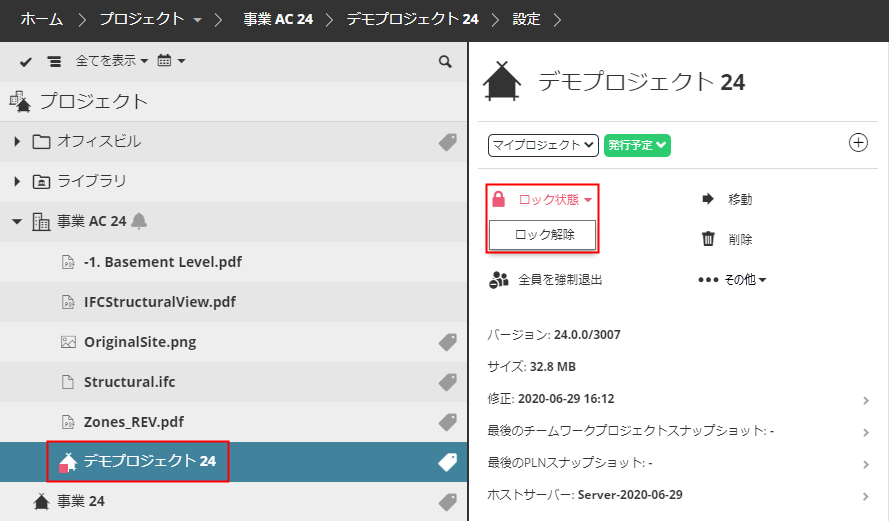Click the large house icon in detail header
The width and height of the screenshot is (889, 521).
[x=502, y=81]
